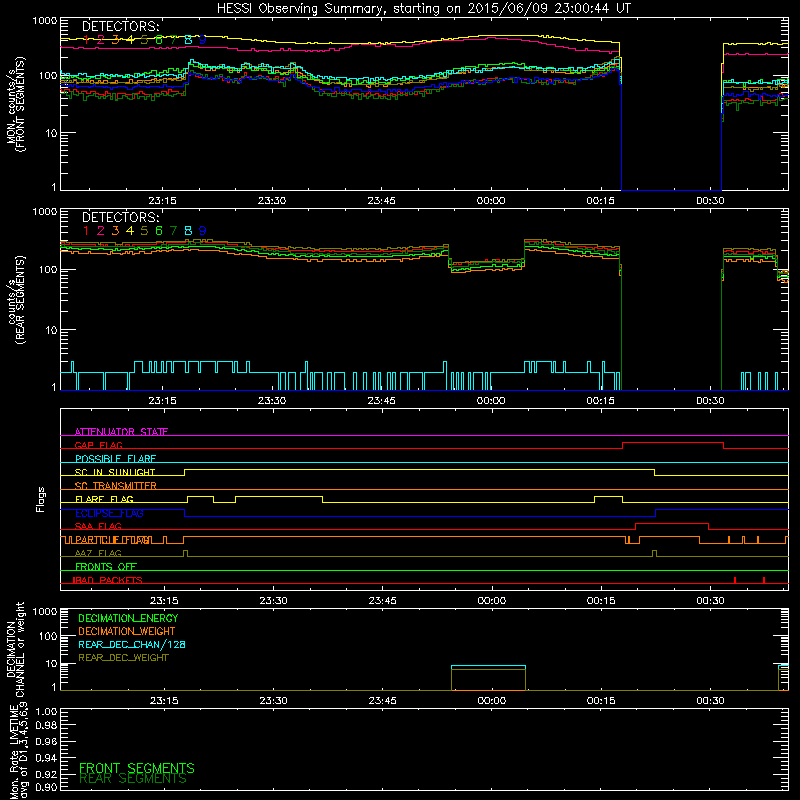Click the '0.94' livetime y-axis value
The image size is (800, 800).
click(x=46, y=758)
